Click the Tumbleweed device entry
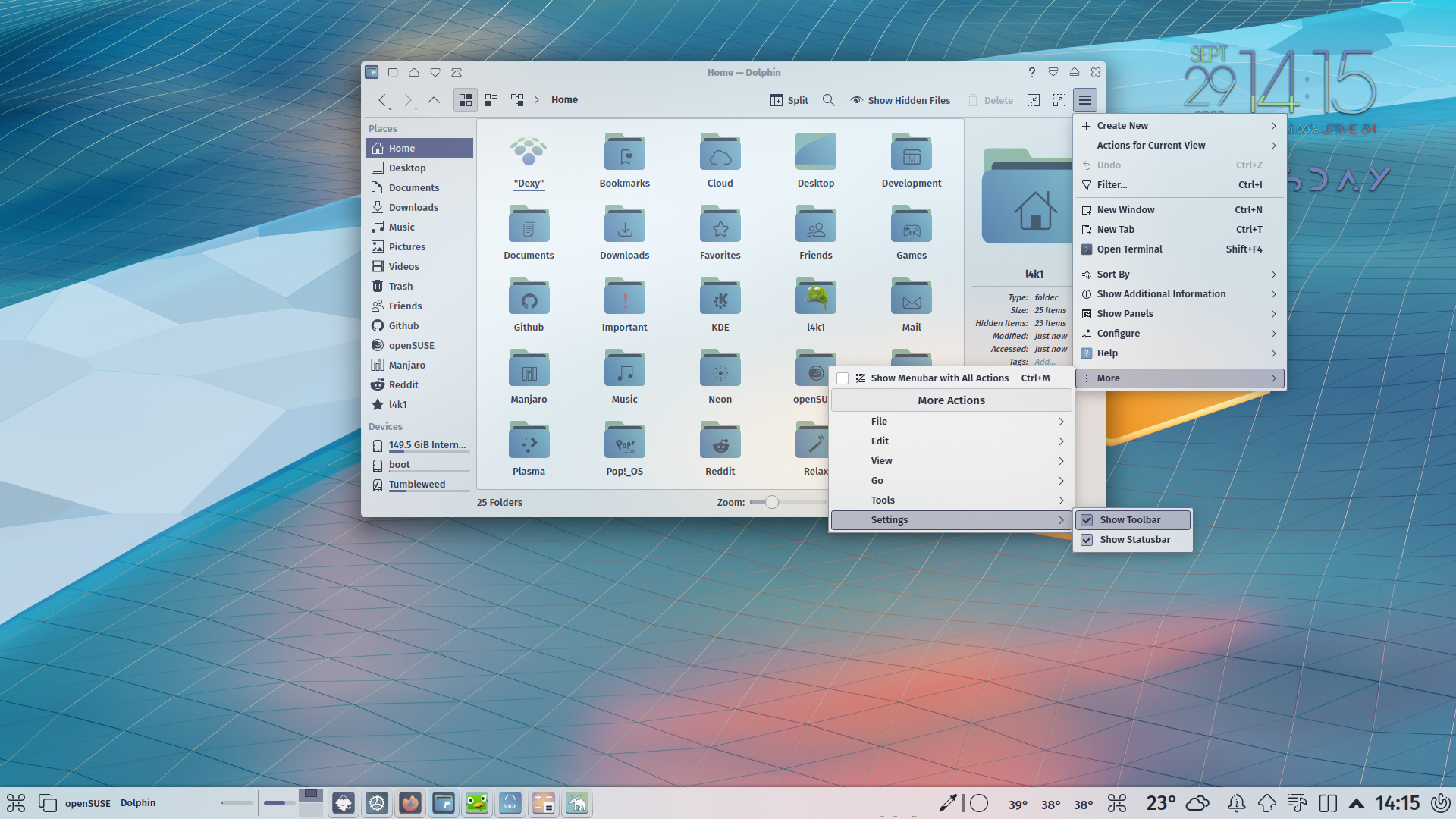Image resolution: width=1456 pixels, height=819 pixels. (x=419, y=485)
